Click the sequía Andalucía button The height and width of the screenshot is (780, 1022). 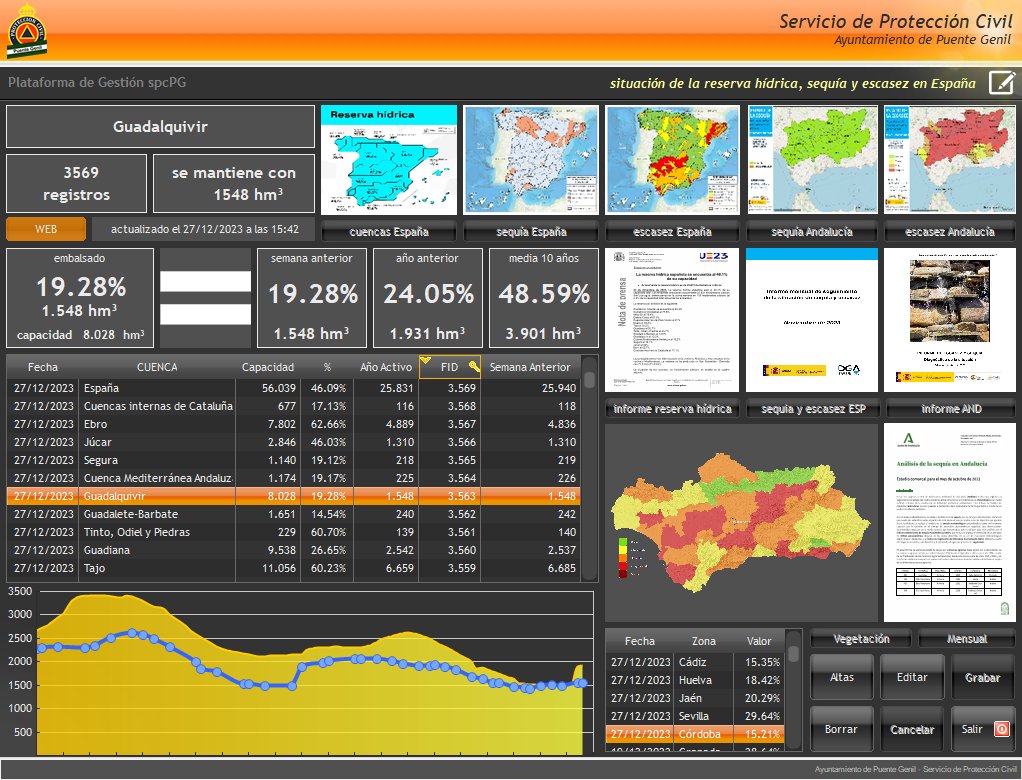pos(812,232)
